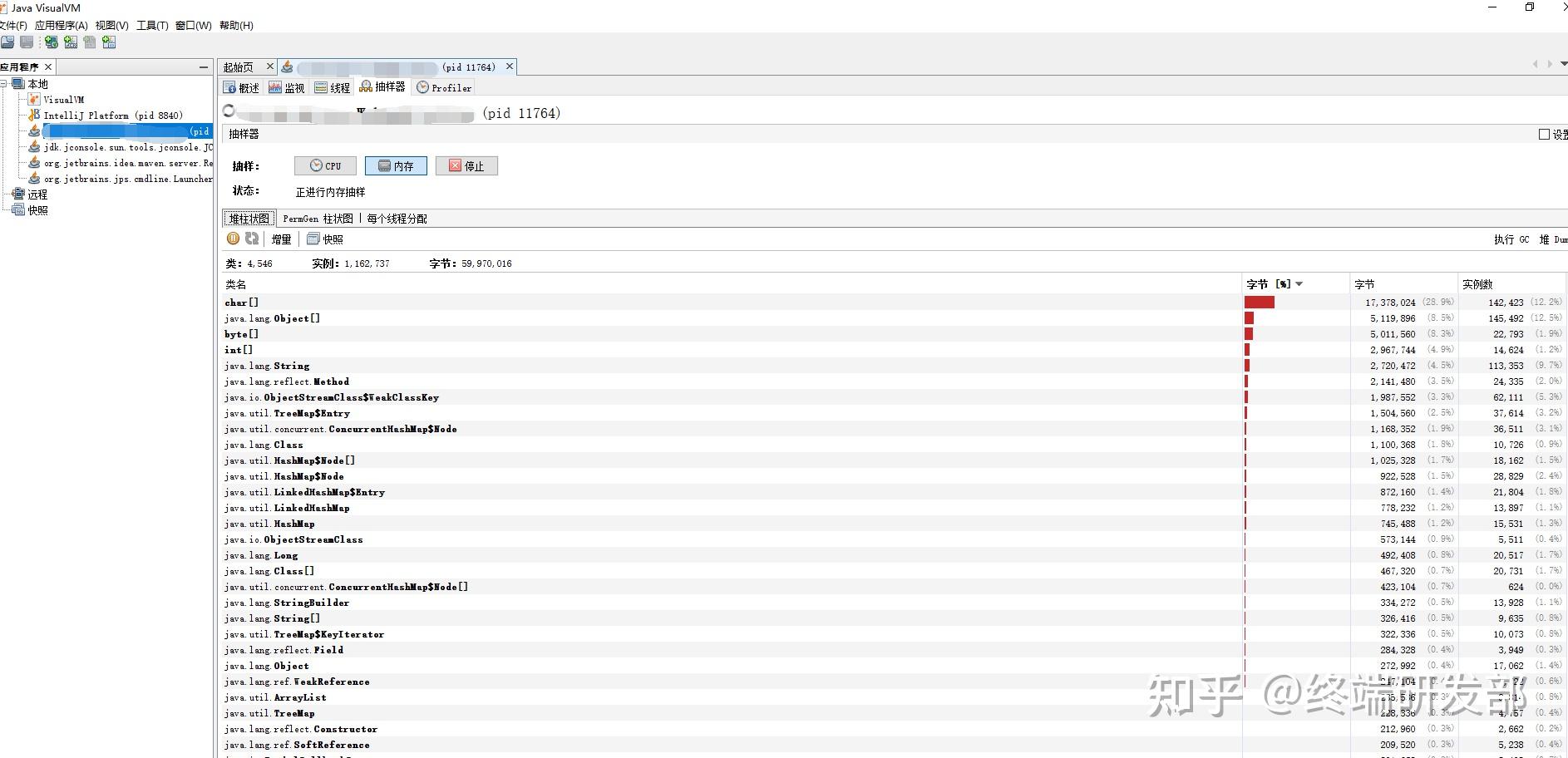Select IntelliJ Platform (pid 8840) node
Viewport: 1568px width, 758px height.
106,116
